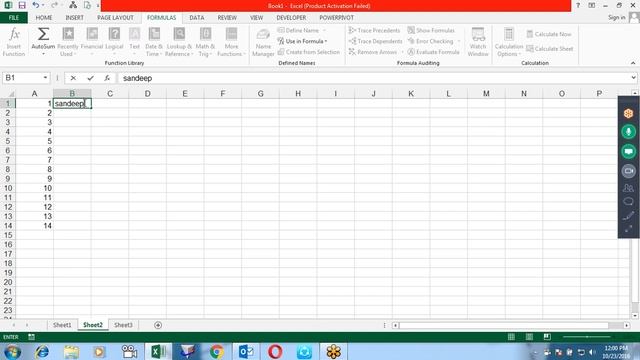This screenshot has height=360, width=640.
Task: Open the Insert Function dialog
Action: click(14, 42)
